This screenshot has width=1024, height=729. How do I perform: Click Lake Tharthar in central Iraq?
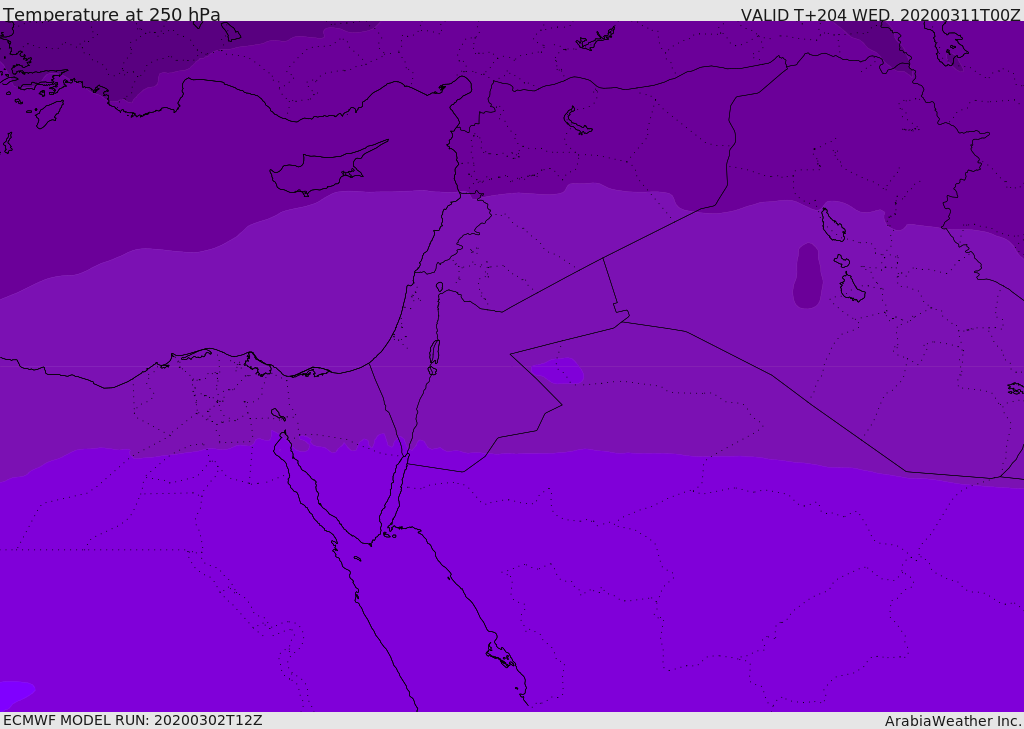pyautogui.click(x=832, y=225)
